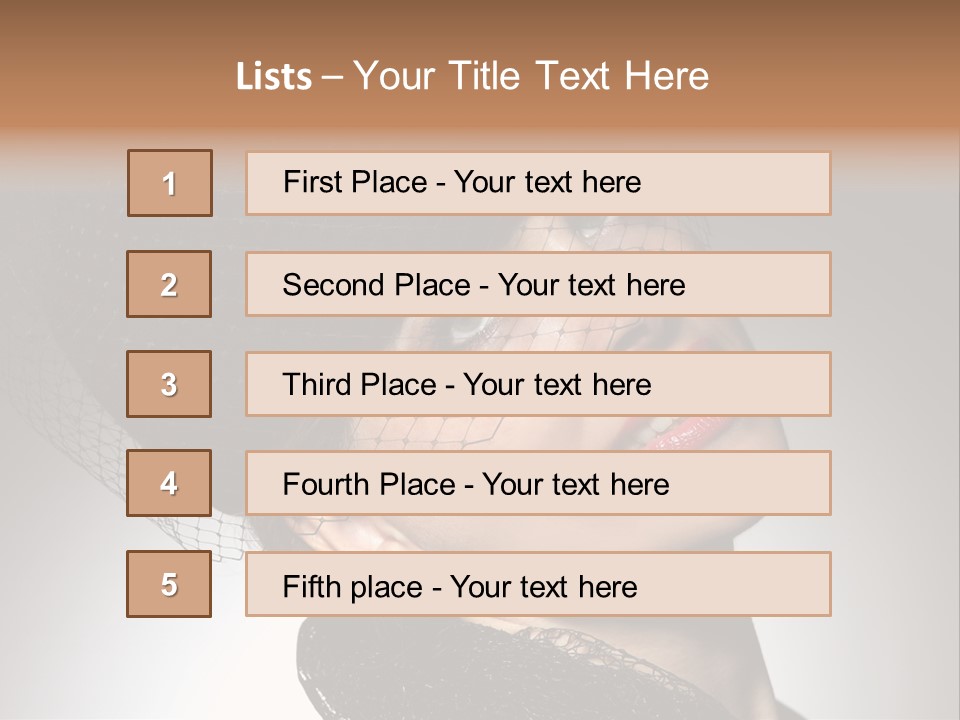
Task: Click the number 3 box
Action: 169,384
